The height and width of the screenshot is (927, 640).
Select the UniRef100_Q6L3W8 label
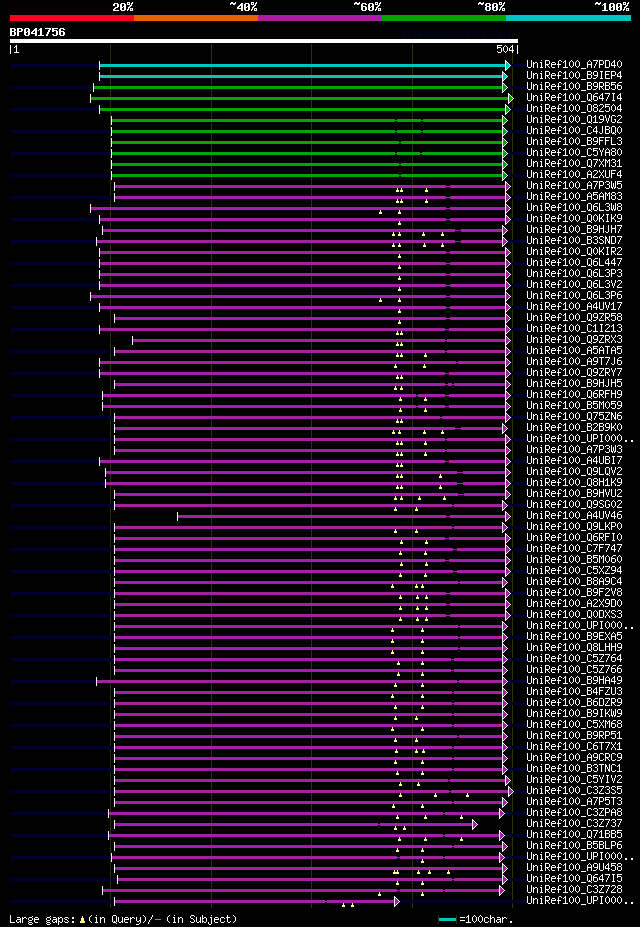[574, 208]
